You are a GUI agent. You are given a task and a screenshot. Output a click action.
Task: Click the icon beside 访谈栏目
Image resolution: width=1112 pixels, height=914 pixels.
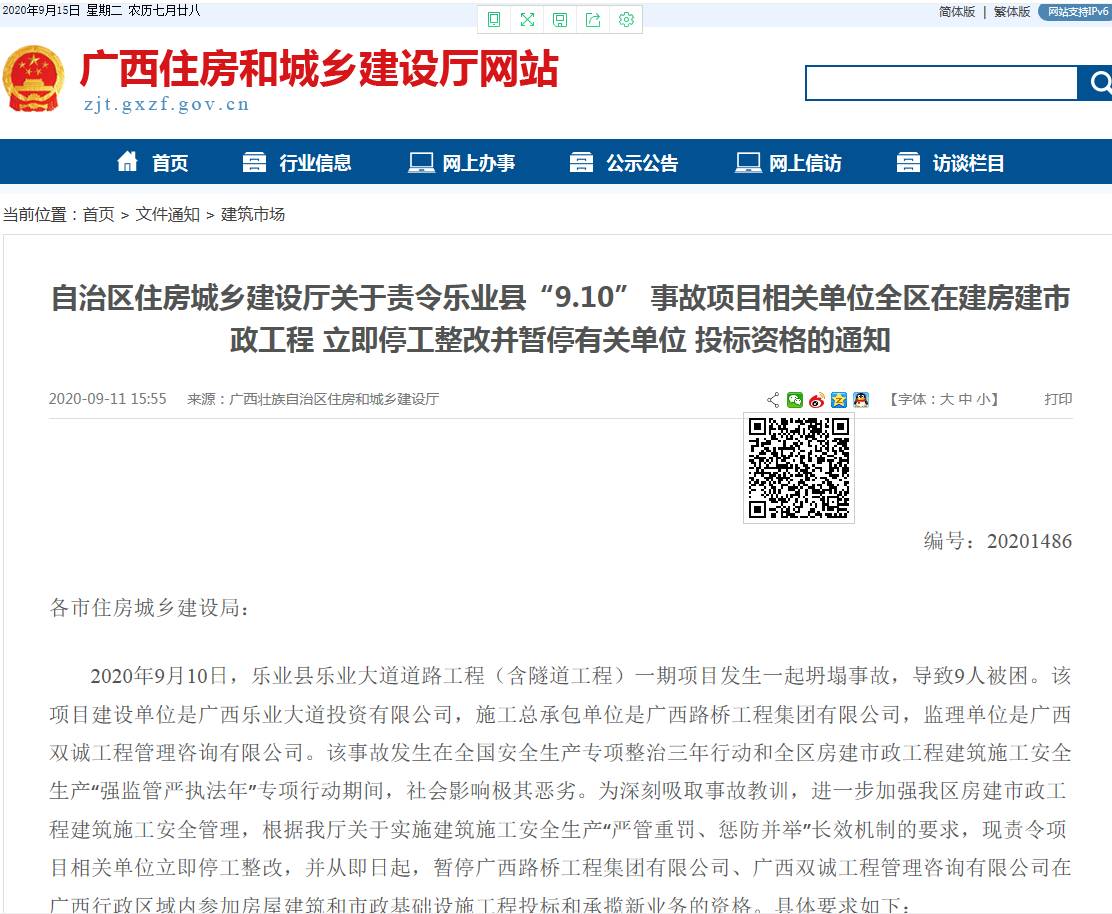pyautogui.click(x=908, y=162)
